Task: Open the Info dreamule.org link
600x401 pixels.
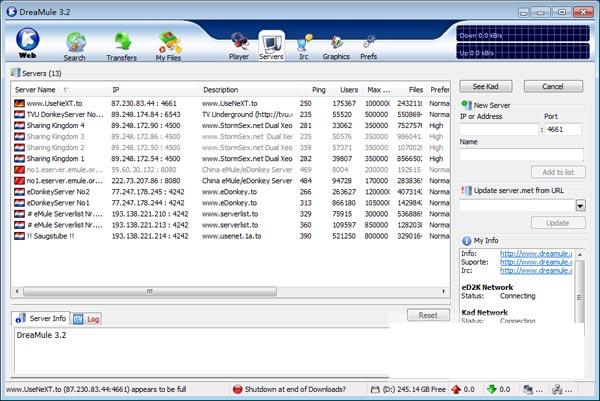Action: 535,253
